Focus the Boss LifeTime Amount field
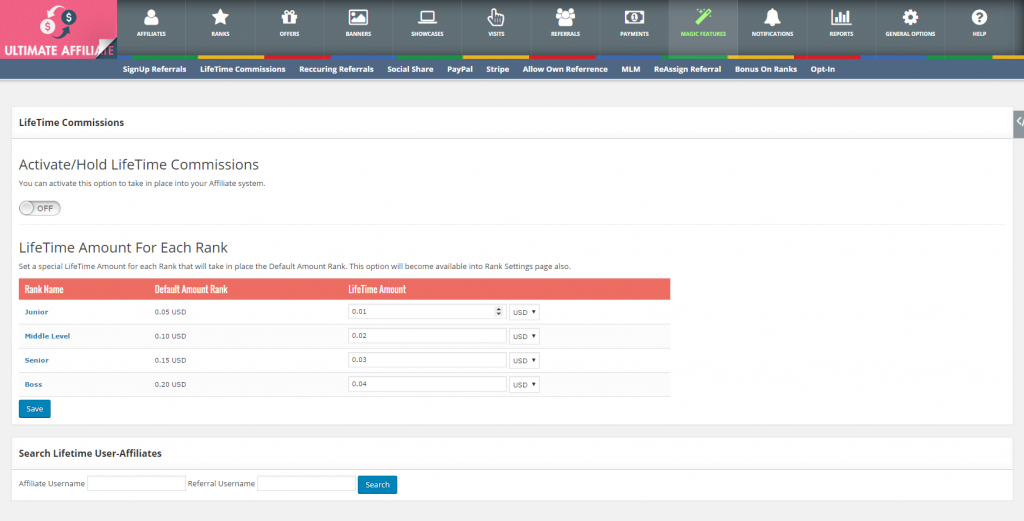The height and width of the screenshot is (521, 1024). click(x=427, y=384)
